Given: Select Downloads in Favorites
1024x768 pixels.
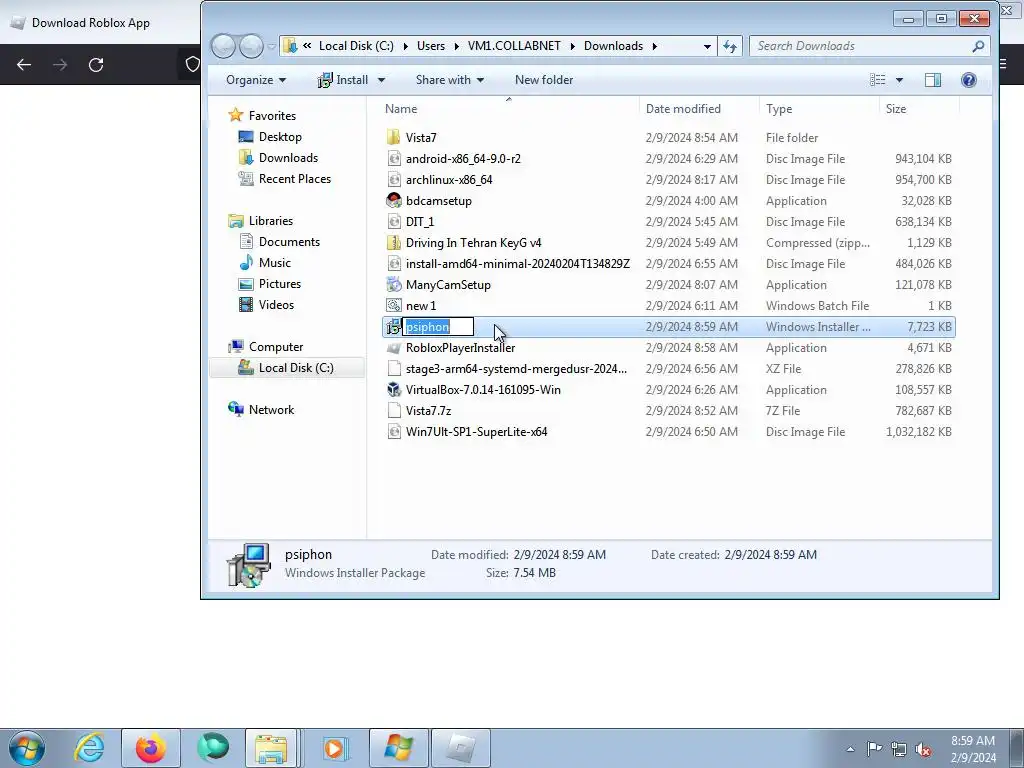Looking at the screenshot, I should 288,158.
